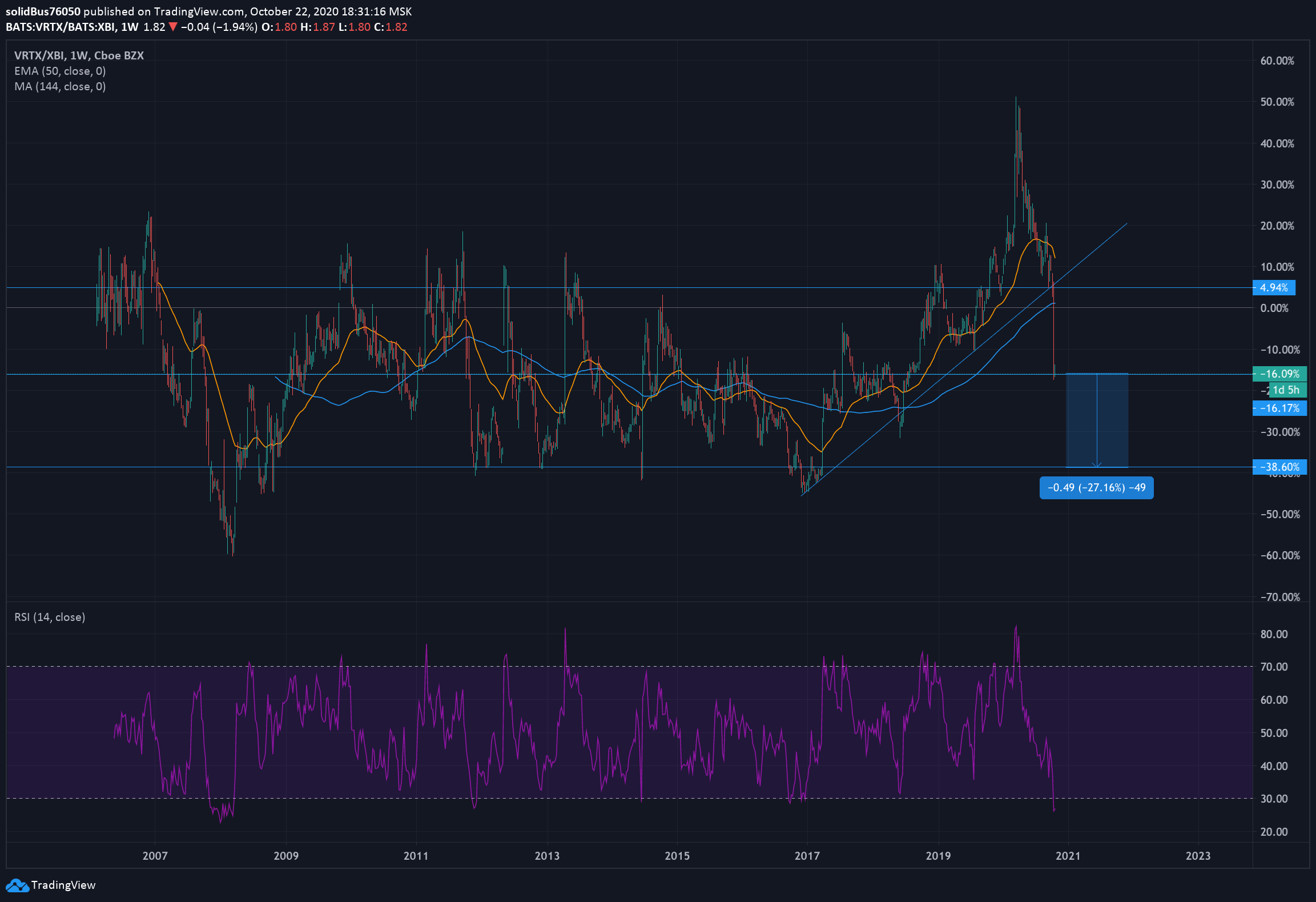Image resolution: width=1316 pixels, height=902 pixels.
Task: Click the red down-triangle price change indicator
Action: (173, 27)
